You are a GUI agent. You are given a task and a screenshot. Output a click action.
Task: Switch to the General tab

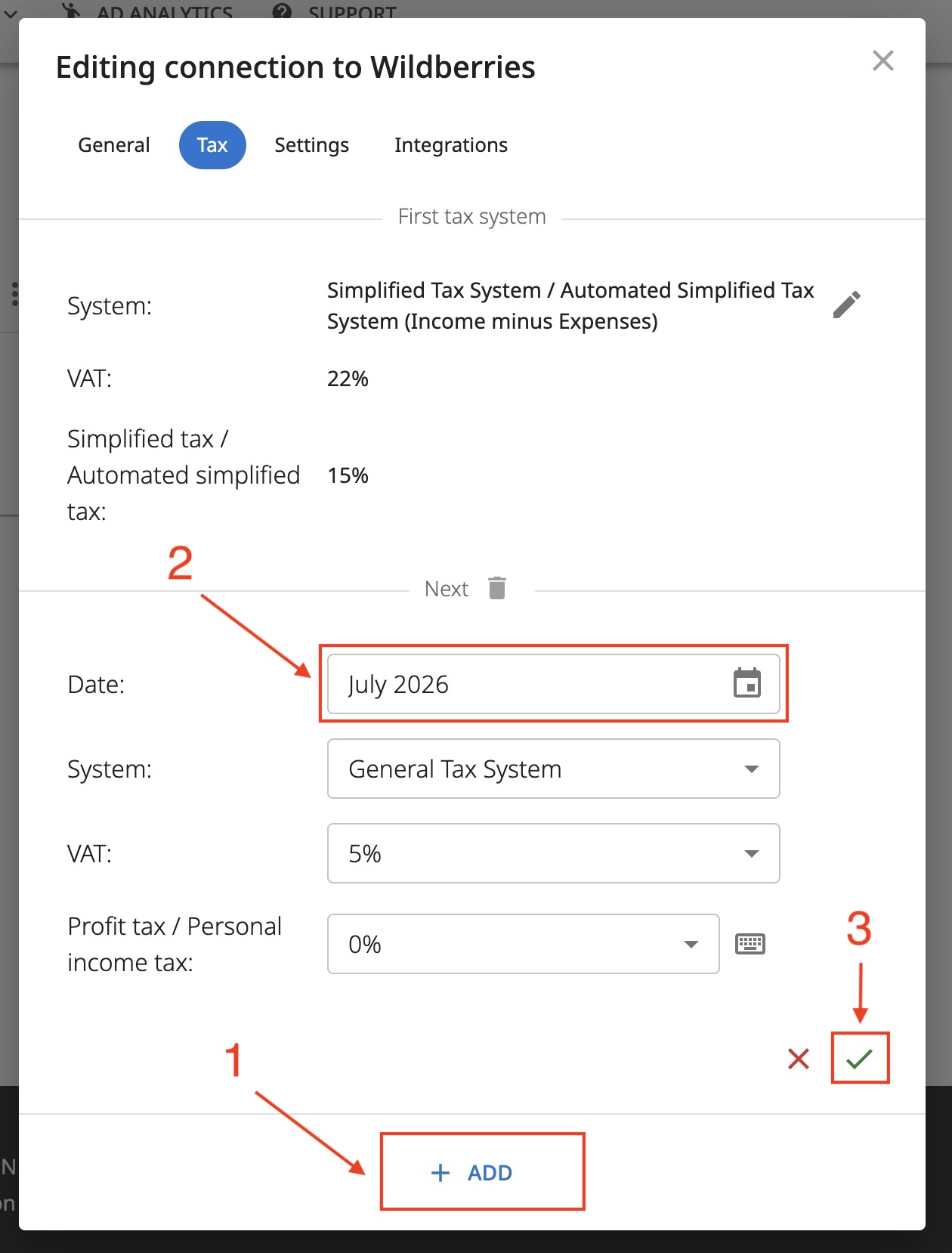point(114,145)
